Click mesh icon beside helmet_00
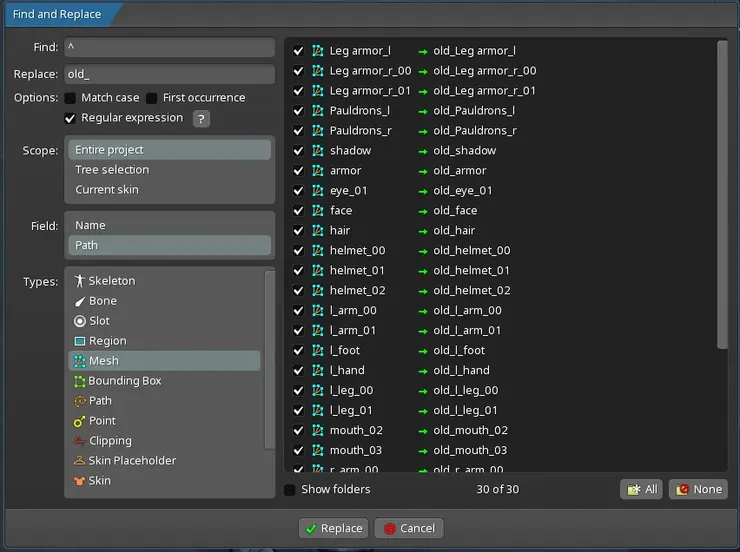Screen dimensions: 740x552 pos(318,251)
